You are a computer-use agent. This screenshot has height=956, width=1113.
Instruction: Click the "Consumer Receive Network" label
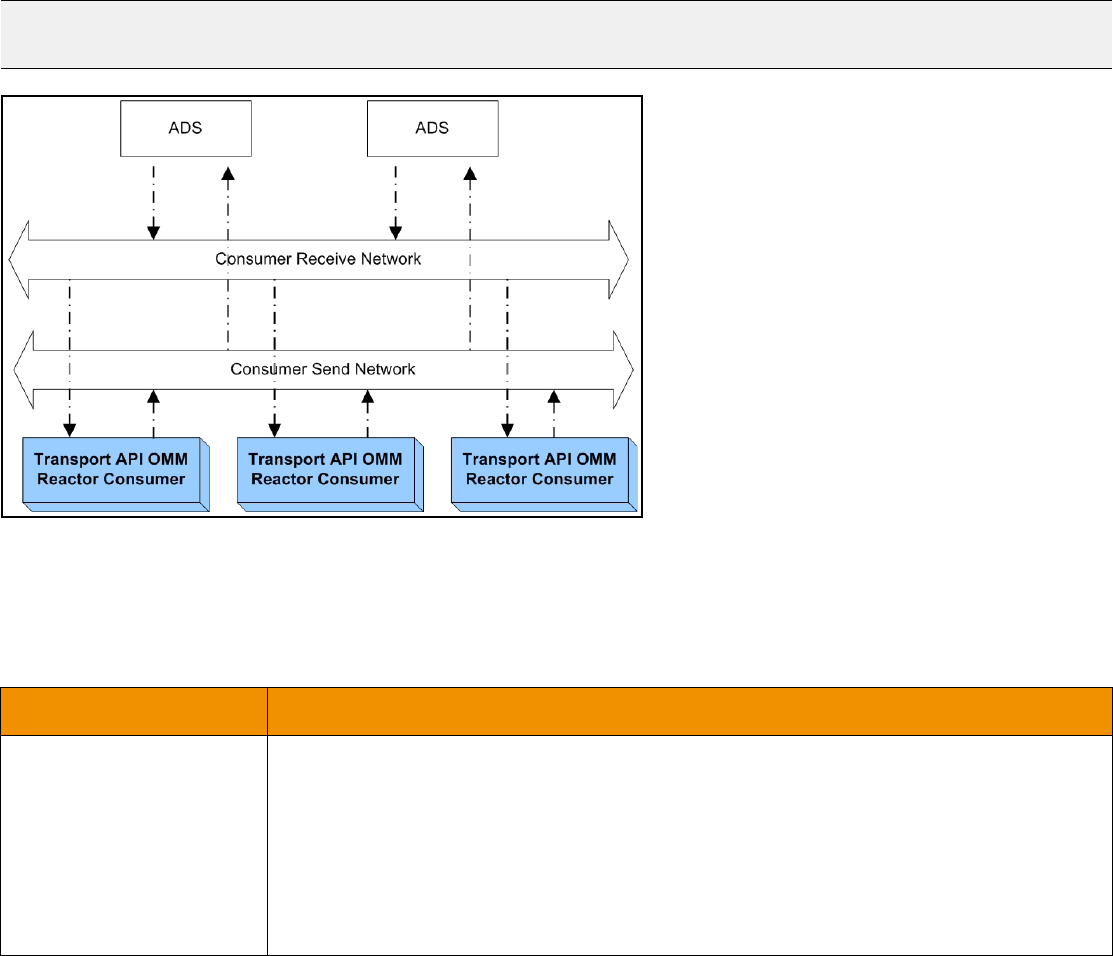click(318, 259)
